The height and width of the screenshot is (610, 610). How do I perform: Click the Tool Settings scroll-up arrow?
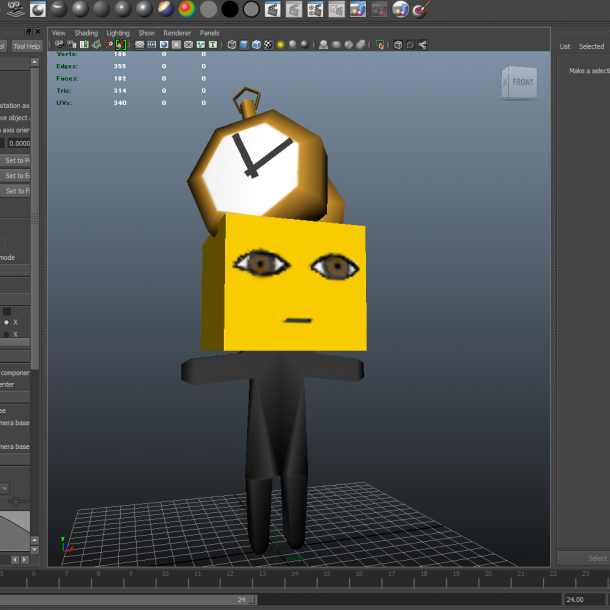[35, 62]
